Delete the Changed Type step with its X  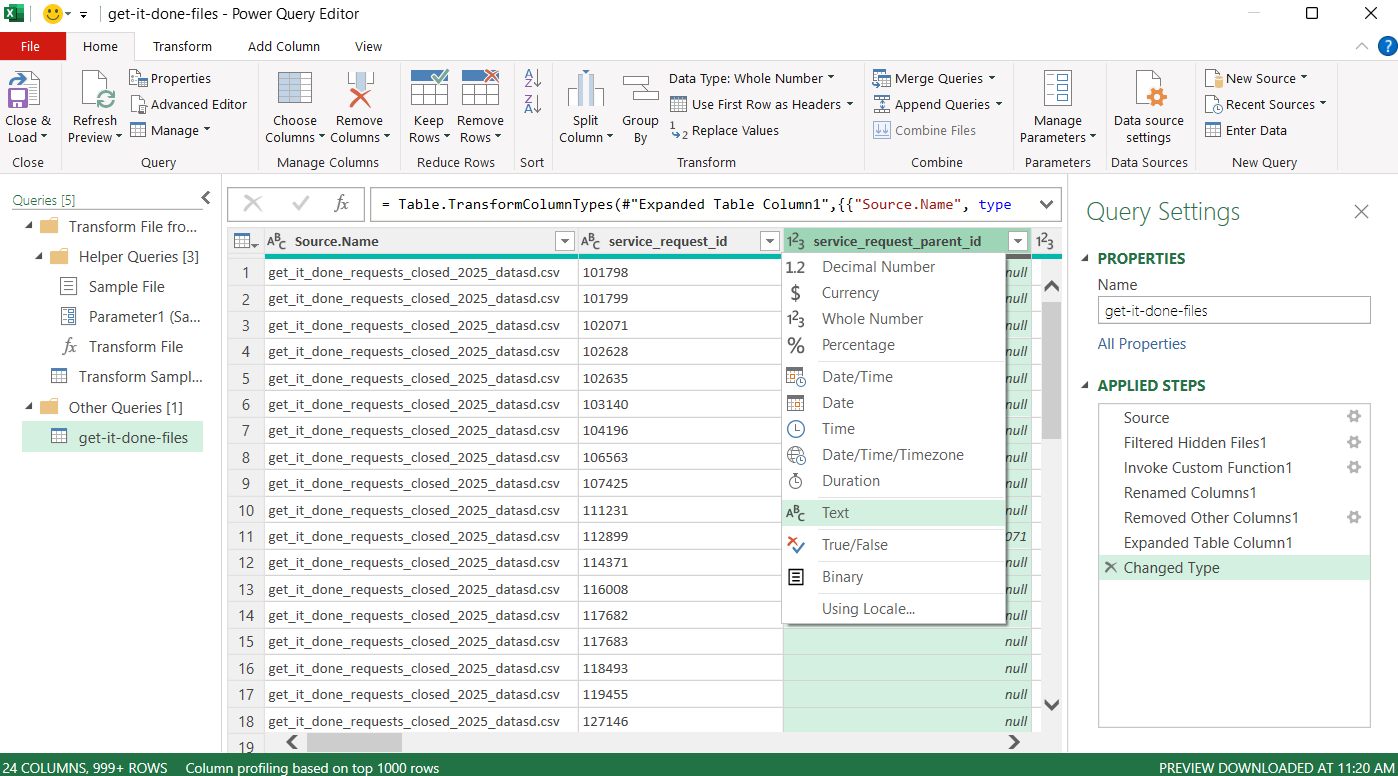(x=1110, y=567)
